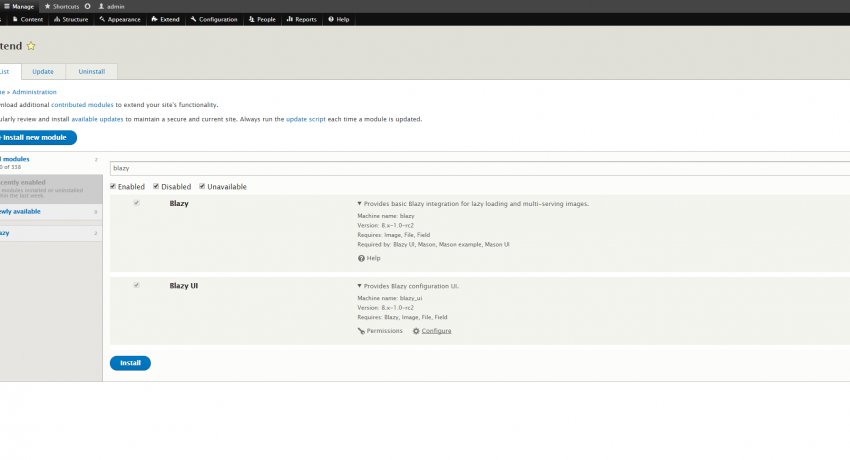Toggle the Unavailable filter checkbox
Screen dimensions: 850x460
(x=202, y=186)
